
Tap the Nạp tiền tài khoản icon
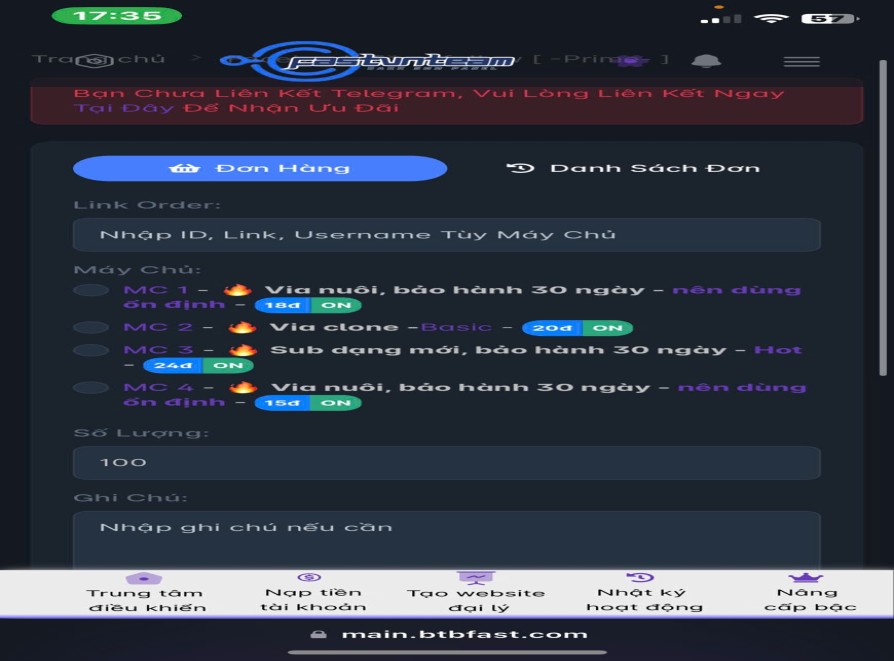pos(310,579)
